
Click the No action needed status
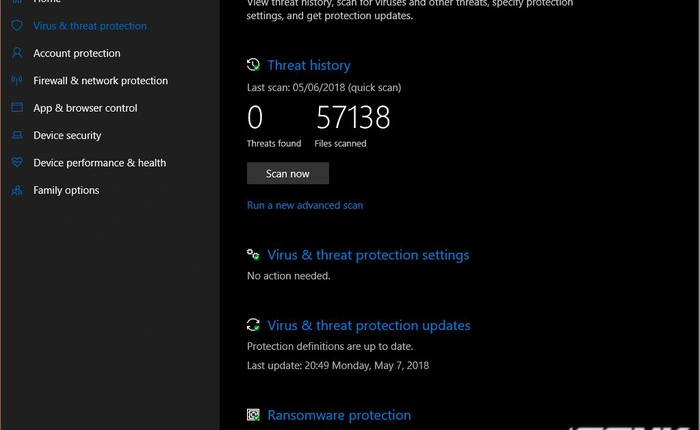(x=288, y=276)
